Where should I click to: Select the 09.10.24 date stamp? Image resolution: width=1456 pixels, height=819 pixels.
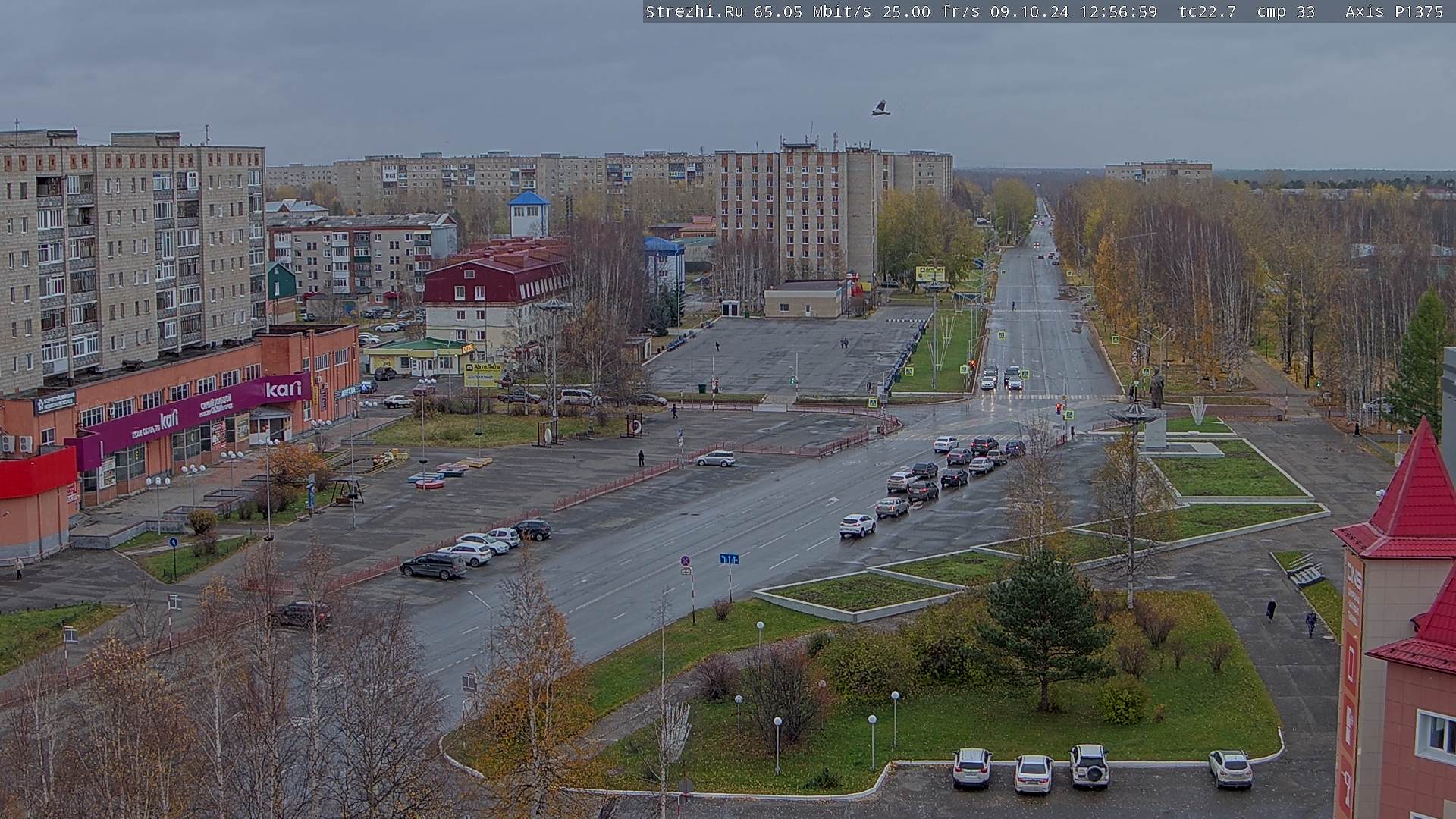pyautogui.click(x=1029, y=11)
